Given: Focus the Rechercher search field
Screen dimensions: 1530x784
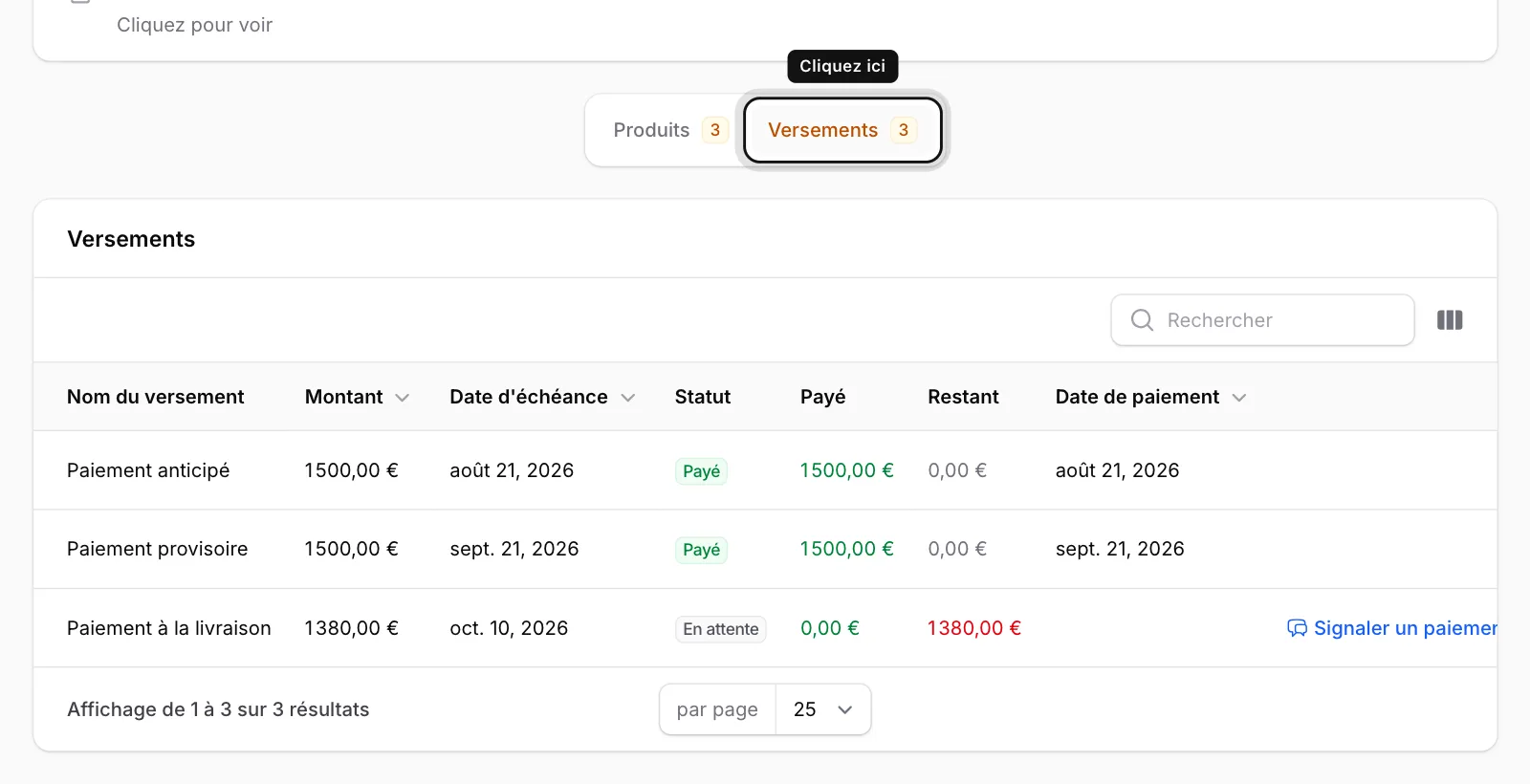Looking at the screenshot, I should coord(1262,320).
